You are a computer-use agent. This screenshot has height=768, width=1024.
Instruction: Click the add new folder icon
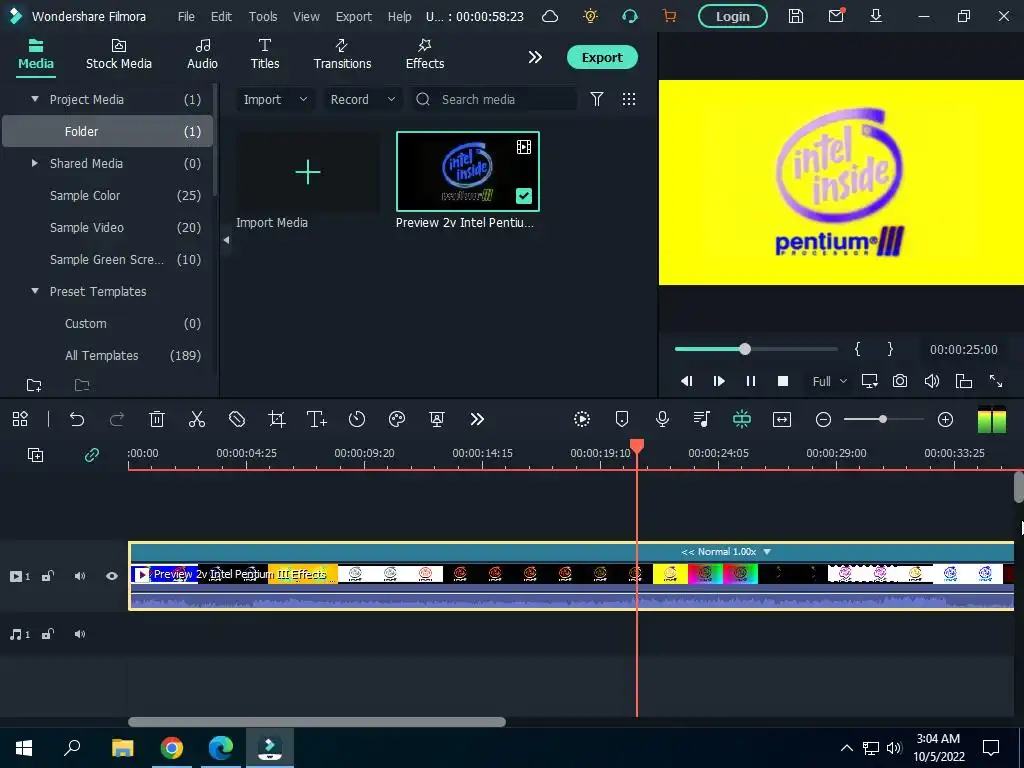(x=34, y=385)
